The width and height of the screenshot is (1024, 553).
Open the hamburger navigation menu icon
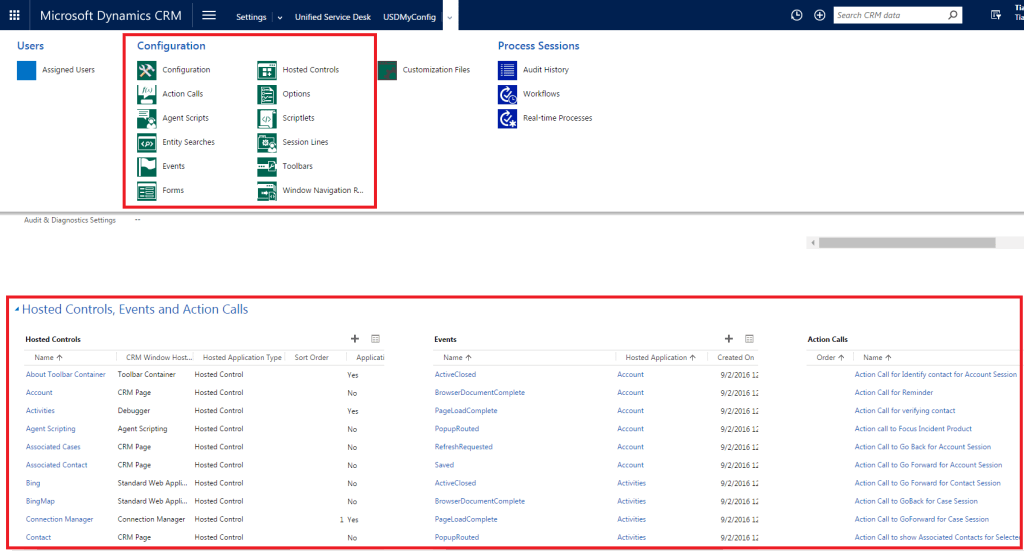[209, 15]
